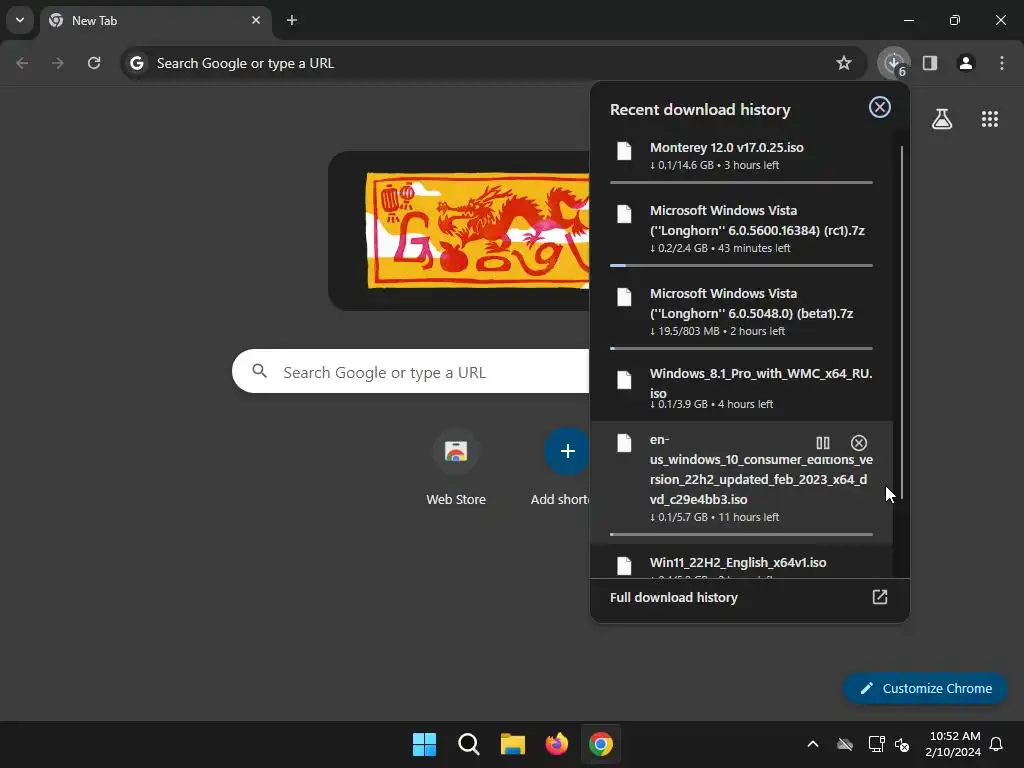This screenshot has height=768, width=1024.
Task: Open the Chrome side panel
Action: [930, 63]
